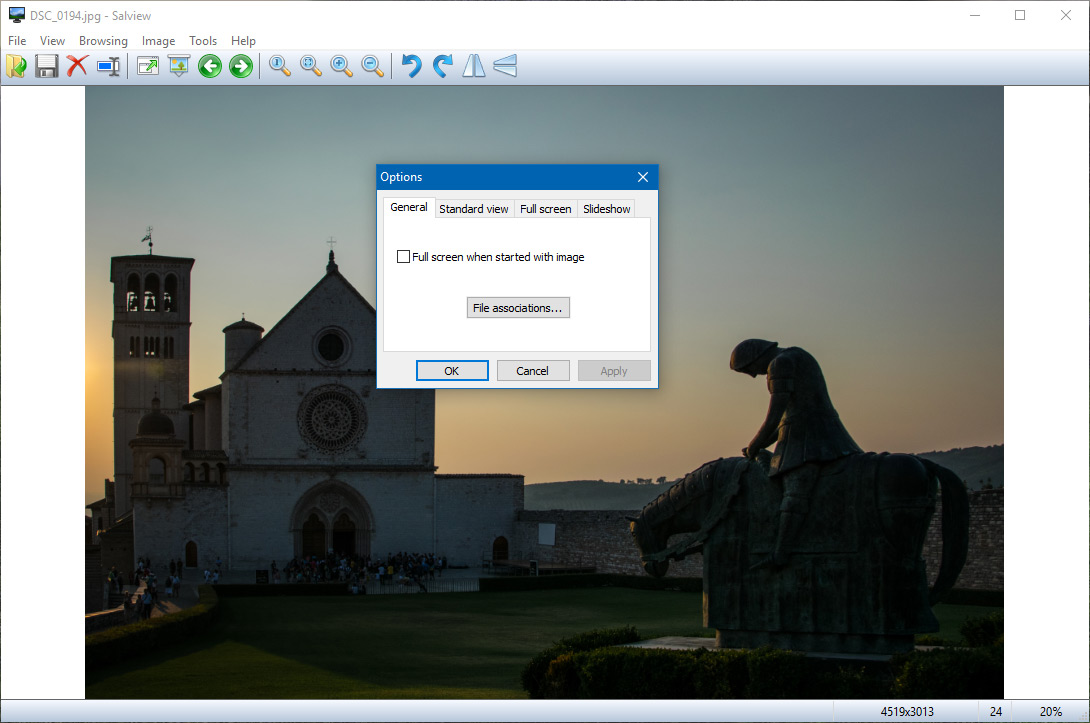
Task: Click the rename file toolbar icon
Action: [108, 67]
